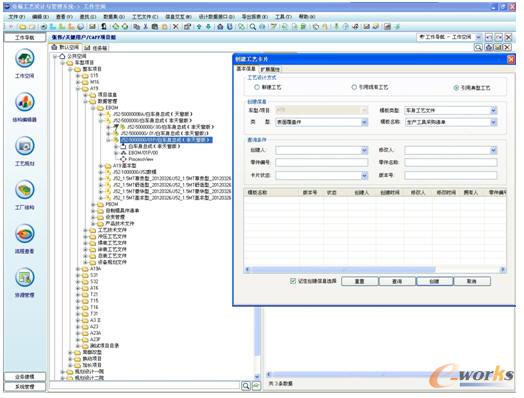Open the 文件 menu
This screenshot has width=524, height=398.
(x=16, y=17)
